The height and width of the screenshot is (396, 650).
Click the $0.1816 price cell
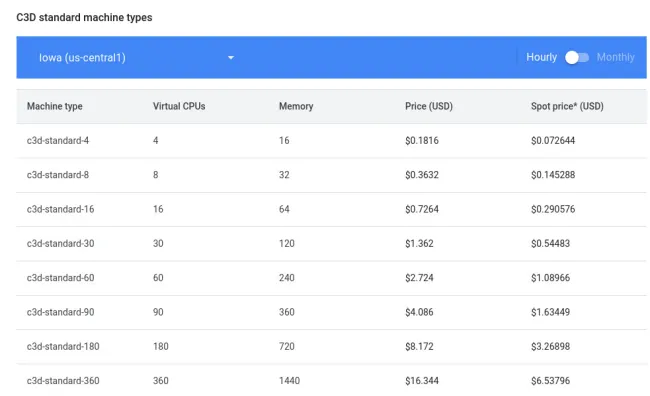pos(422,141)
